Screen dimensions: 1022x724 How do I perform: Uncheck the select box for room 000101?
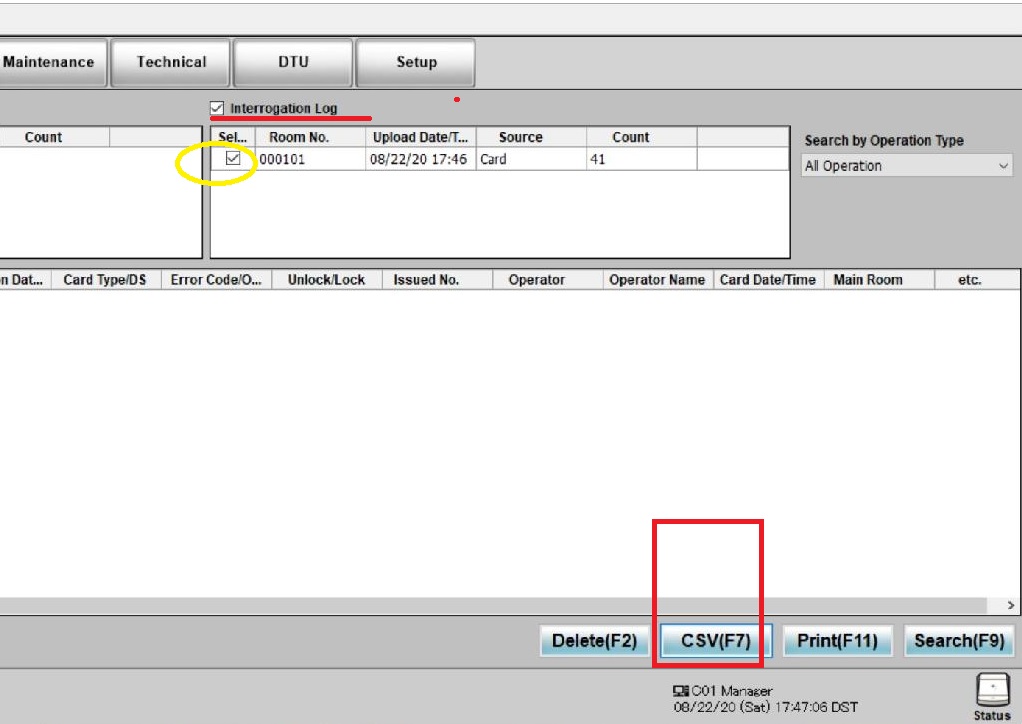(x=233, y=158)
